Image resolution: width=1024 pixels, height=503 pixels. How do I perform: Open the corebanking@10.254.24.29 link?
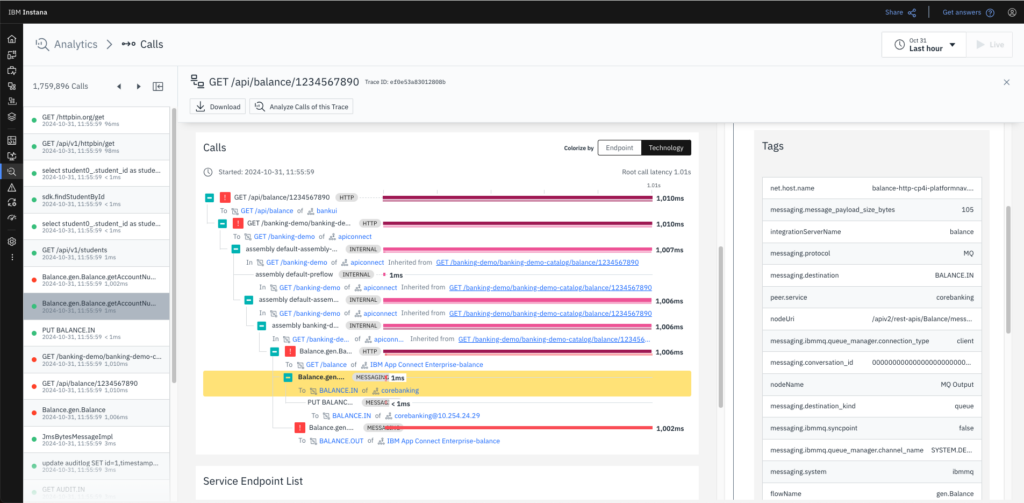pos(436,415)
